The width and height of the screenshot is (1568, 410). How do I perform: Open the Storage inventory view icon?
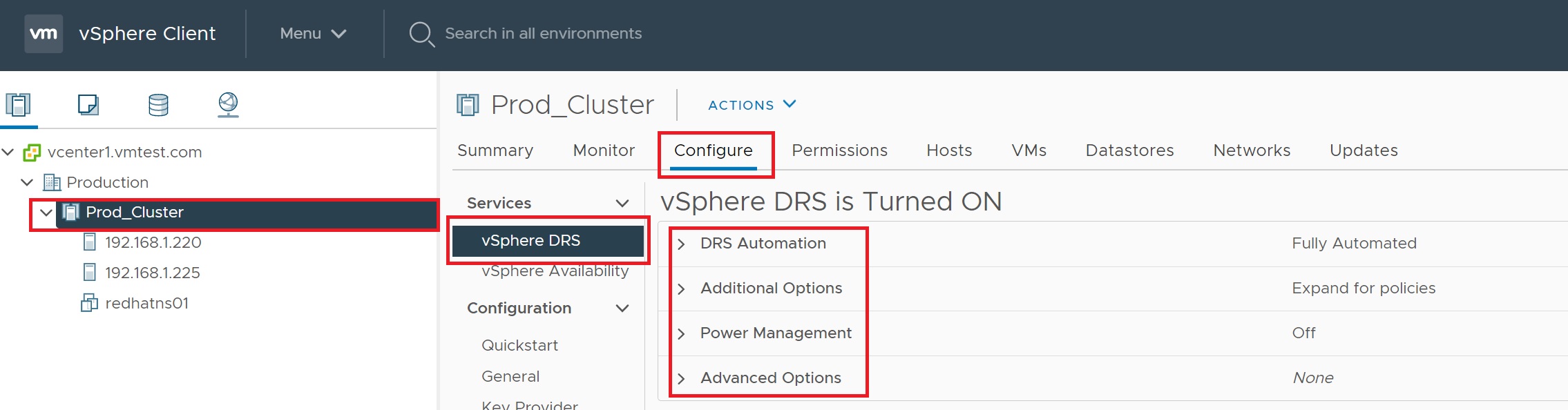(x=158, y=105)
